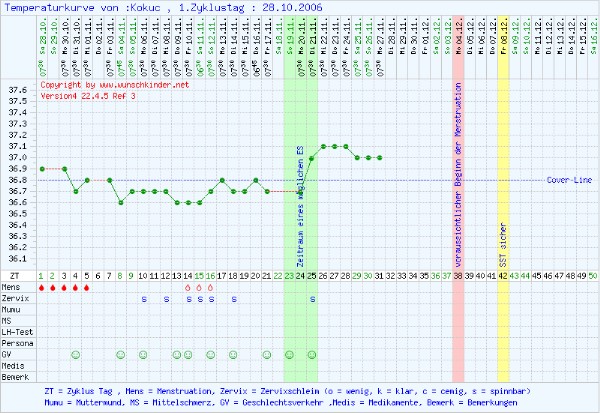Click the last temperature point on day 31
This screenshot has height=413, width=600.
[x=380, y=158]
